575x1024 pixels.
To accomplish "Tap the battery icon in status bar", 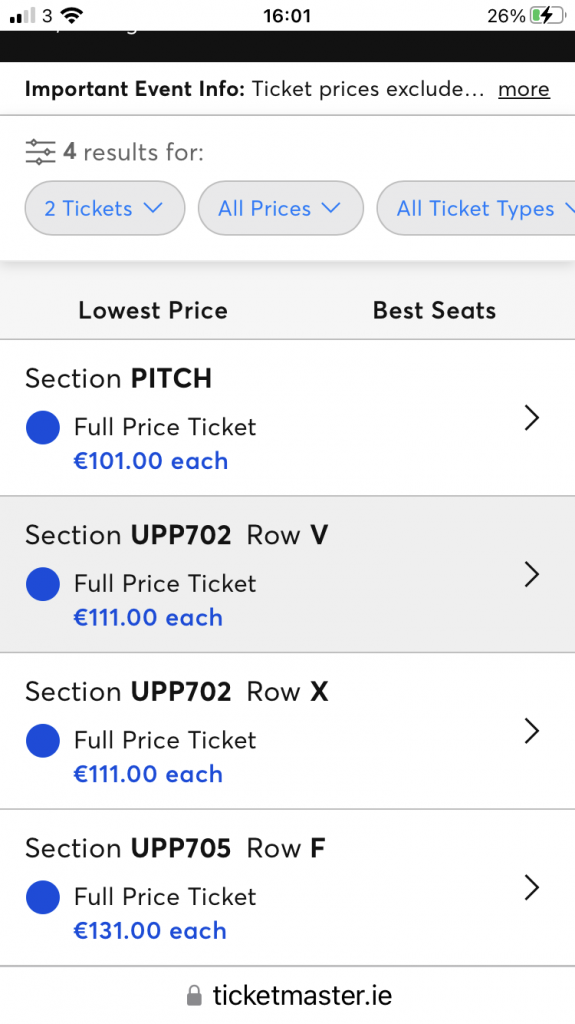I will click(548, 16).
